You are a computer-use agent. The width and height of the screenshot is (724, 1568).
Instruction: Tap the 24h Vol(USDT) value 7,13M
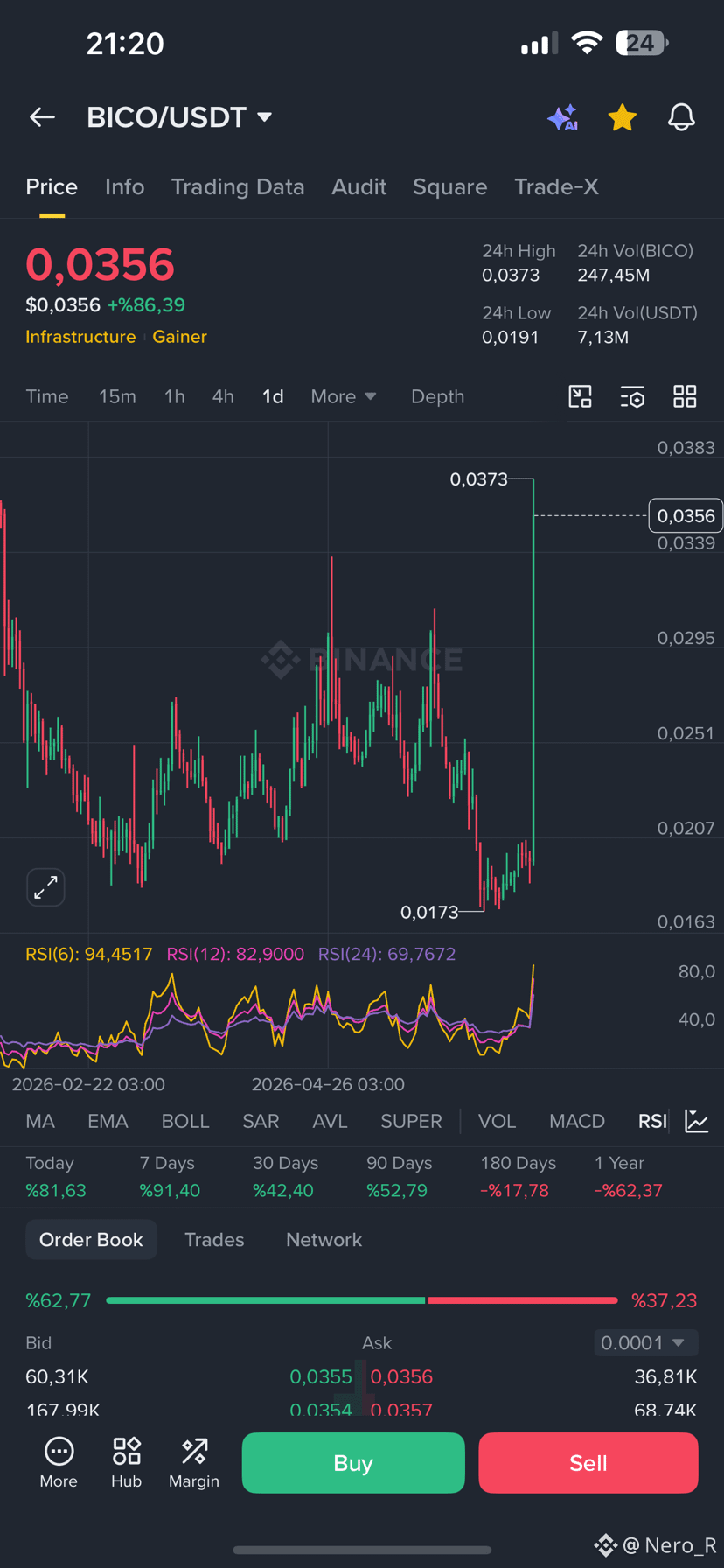[x=603, y=337]
